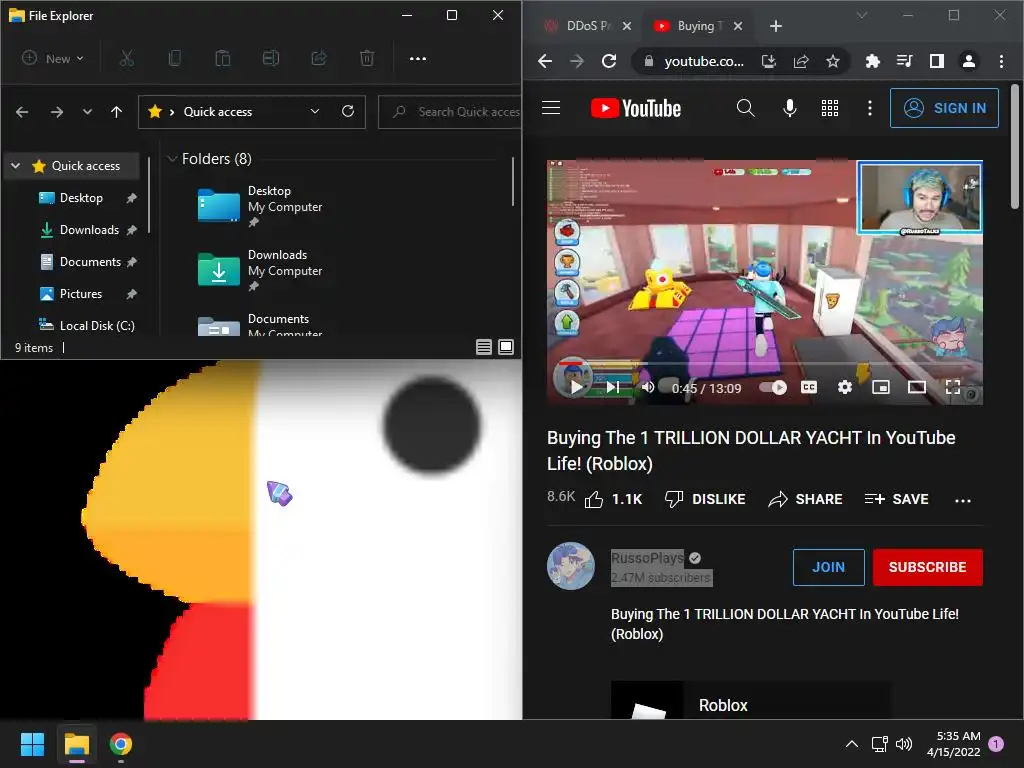Open the RussoPlays channel link
This screenshot has width=1024, height=768.
[647, 558]
